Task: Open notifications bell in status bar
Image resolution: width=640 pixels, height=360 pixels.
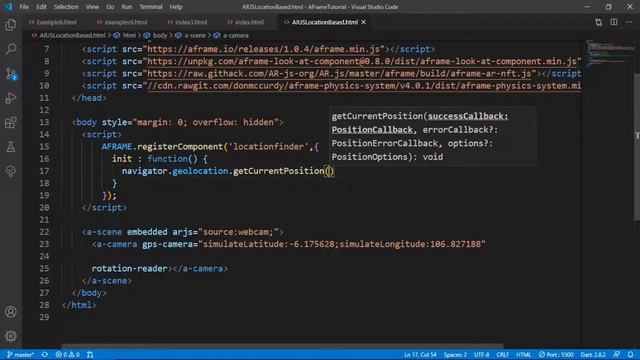Action: [631, 355]
